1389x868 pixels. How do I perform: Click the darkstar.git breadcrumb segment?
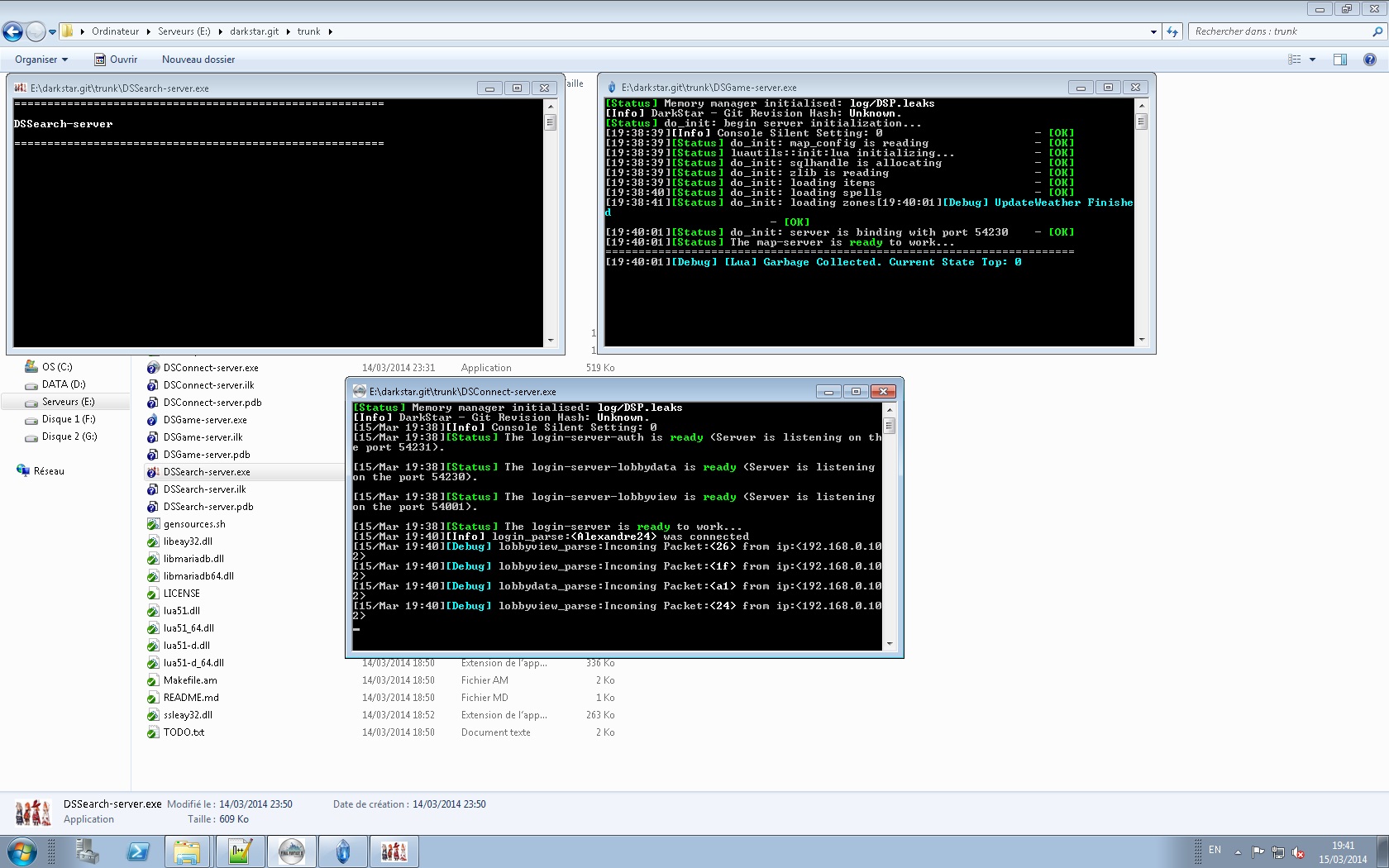[254, 31]
